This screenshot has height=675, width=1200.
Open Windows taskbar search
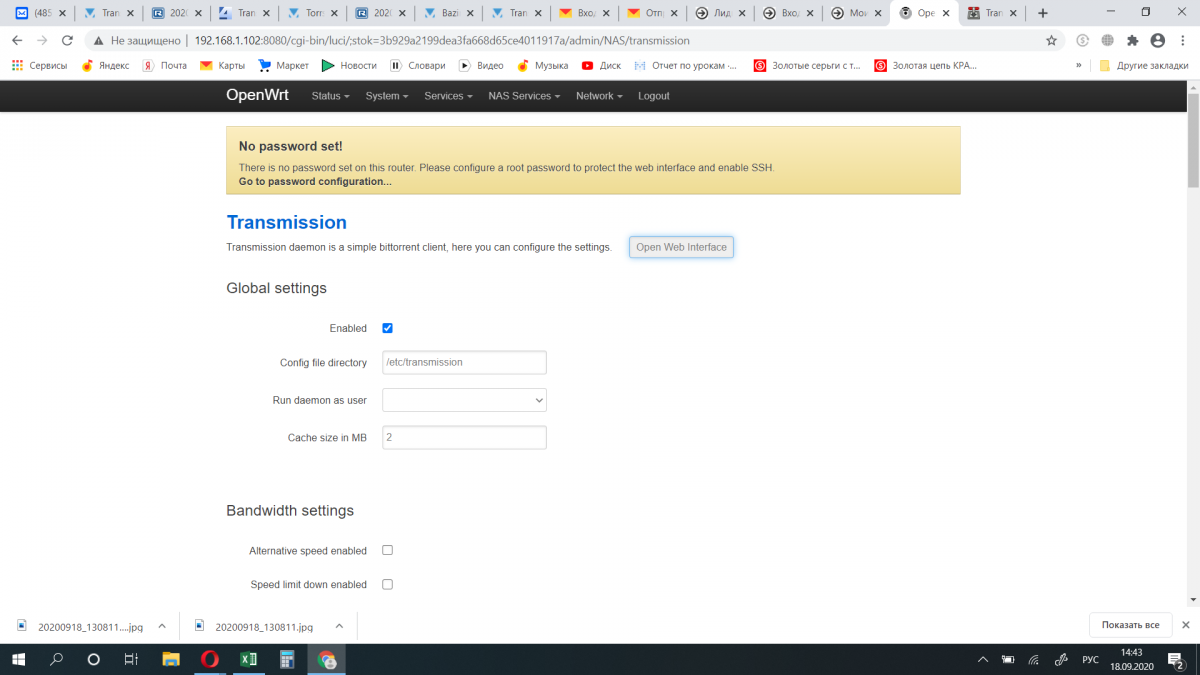click(56, 659)
